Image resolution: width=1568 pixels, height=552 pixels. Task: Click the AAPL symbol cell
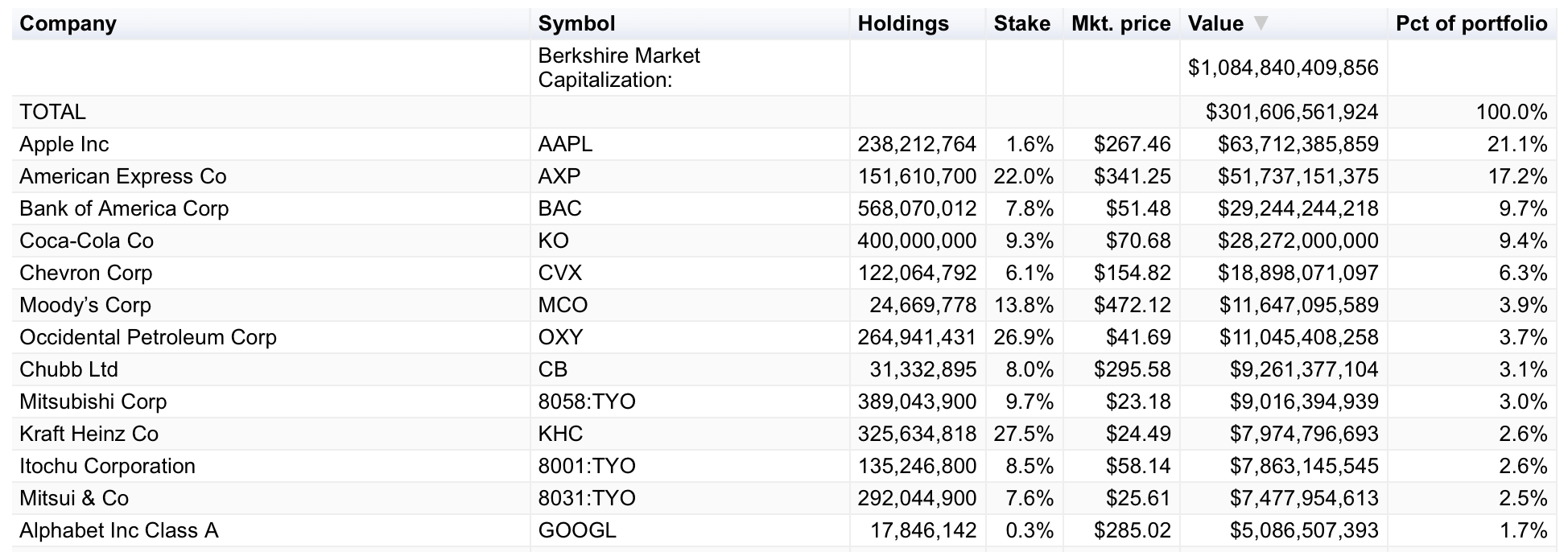[565, 145]
